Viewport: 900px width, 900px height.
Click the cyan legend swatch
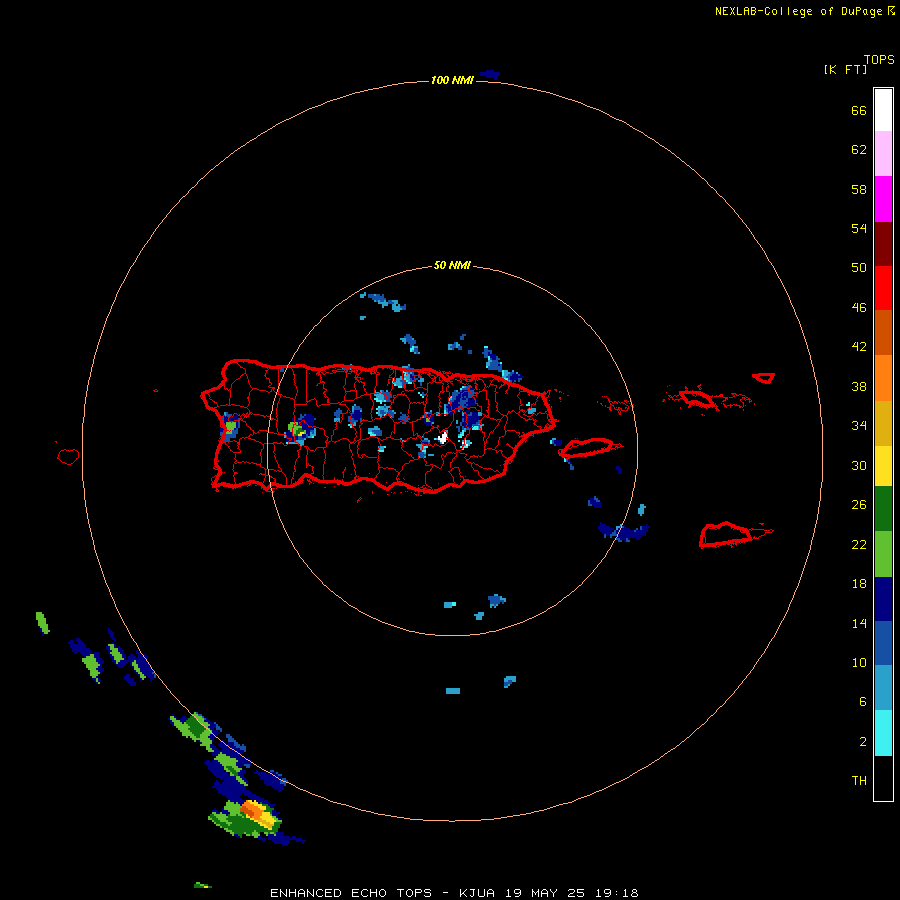[x=883, y=733]
